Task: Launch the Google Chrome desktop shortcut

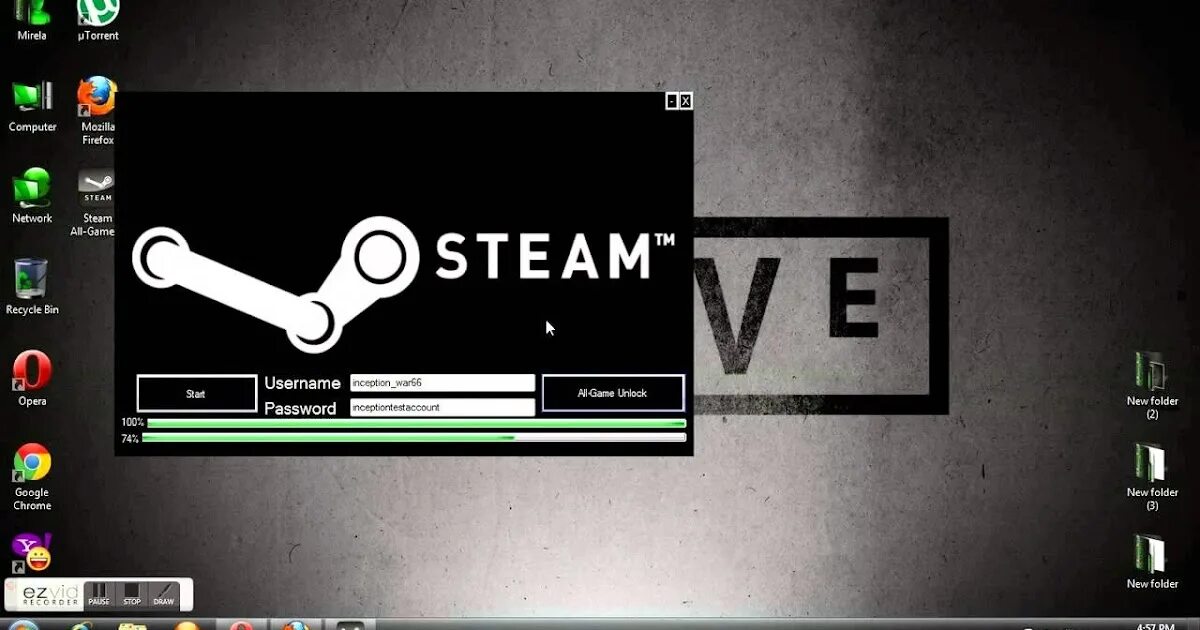Action: (x=32, y=476)
